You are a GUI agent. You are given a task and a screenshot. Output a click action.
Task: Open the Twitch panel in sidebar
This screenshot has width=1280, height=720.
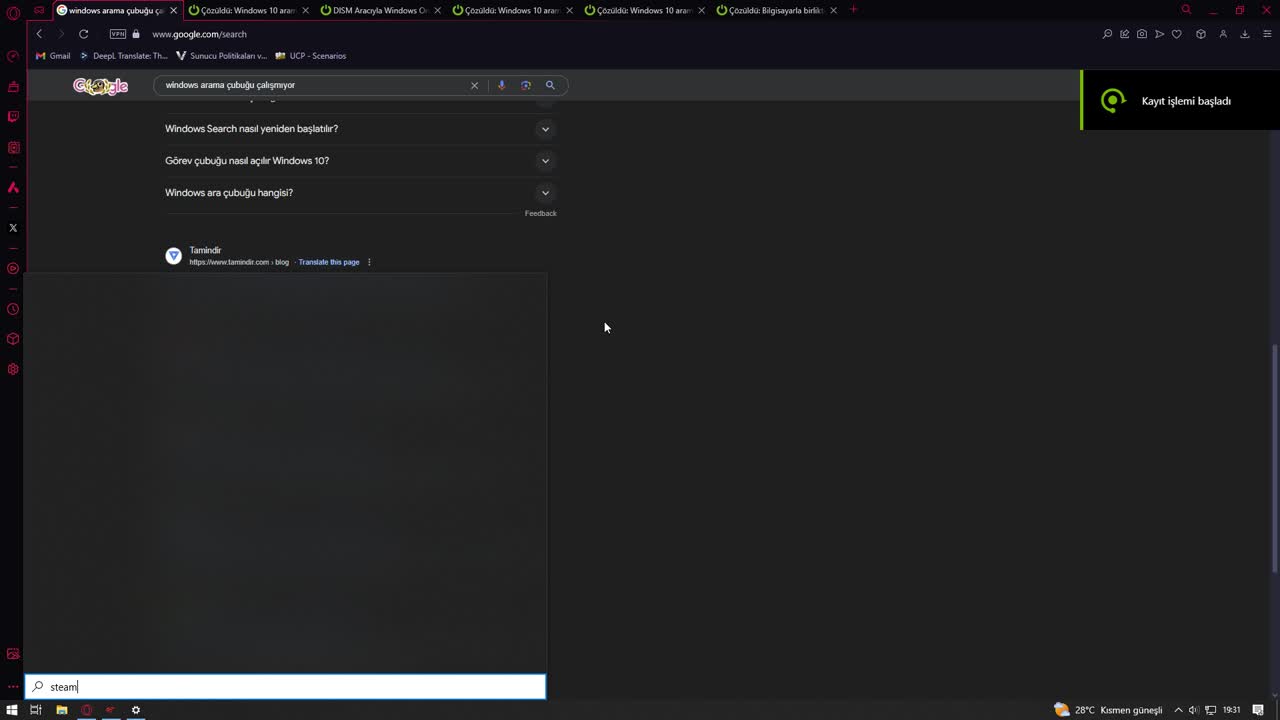(x=13, y=117)
